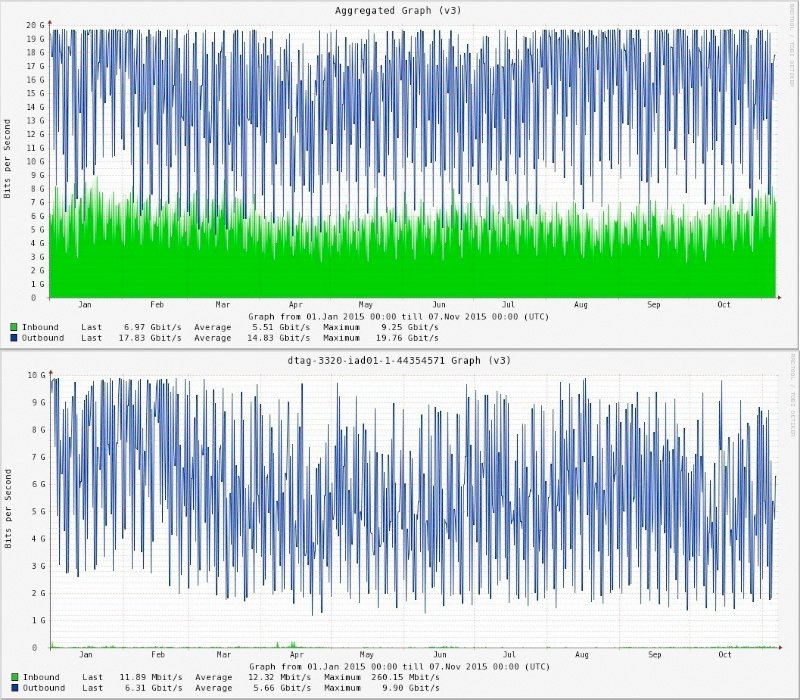800x700 pixels.
Task: Click the date range caption under dtag graph
Action: [x=399, y=666]
